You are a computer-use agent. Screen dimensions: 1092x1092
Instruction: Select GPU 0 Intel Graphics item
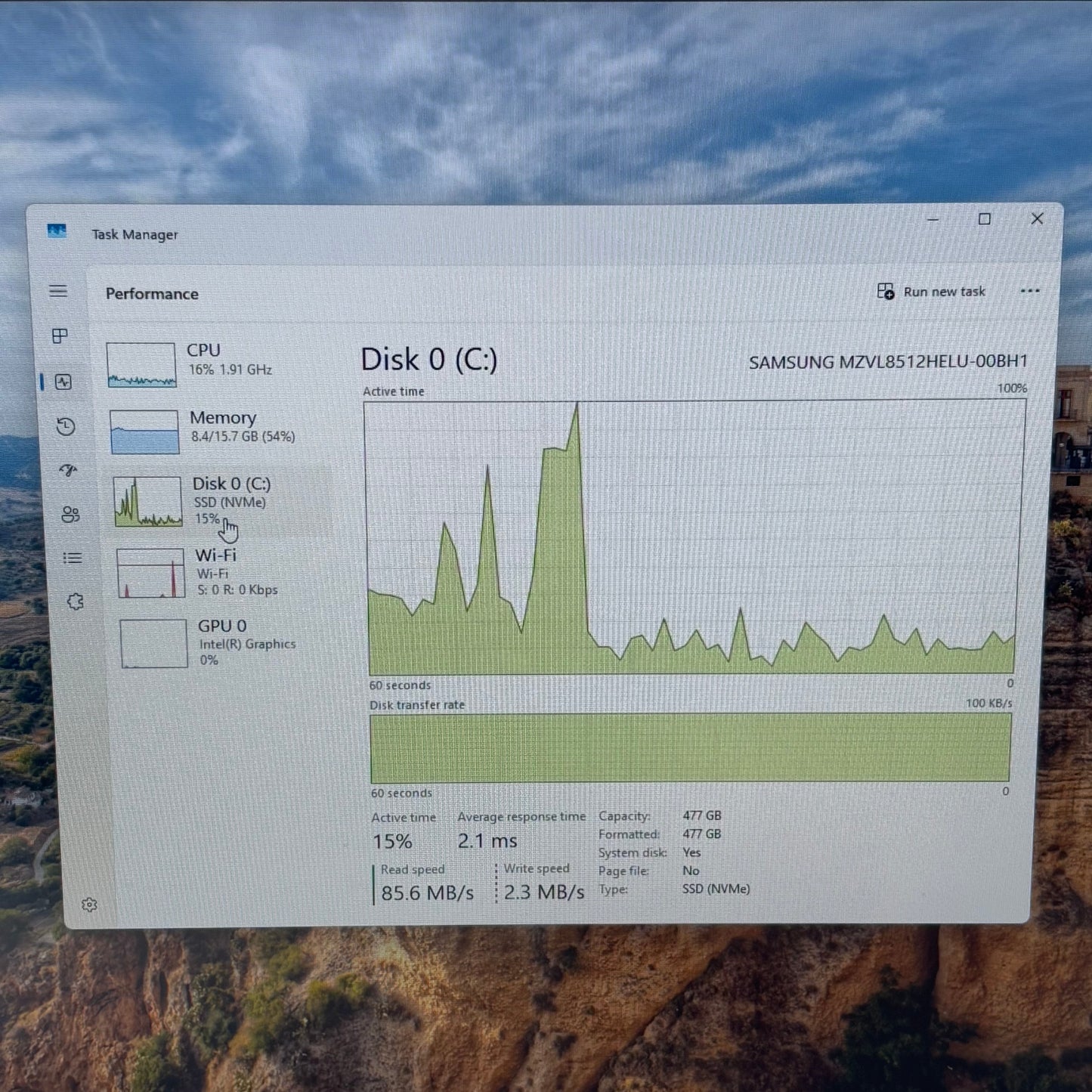(x=227, y=642)
